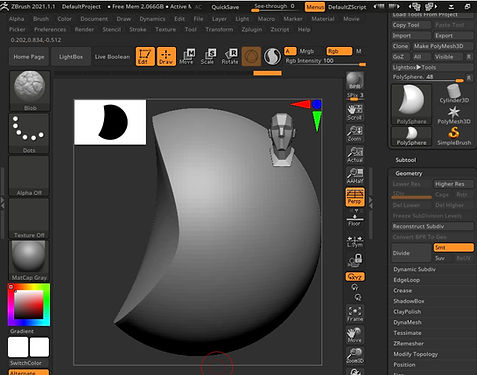Click the AAHalf magnifier icon
This screenshot has width=477, height=375.
click(355, 176)
